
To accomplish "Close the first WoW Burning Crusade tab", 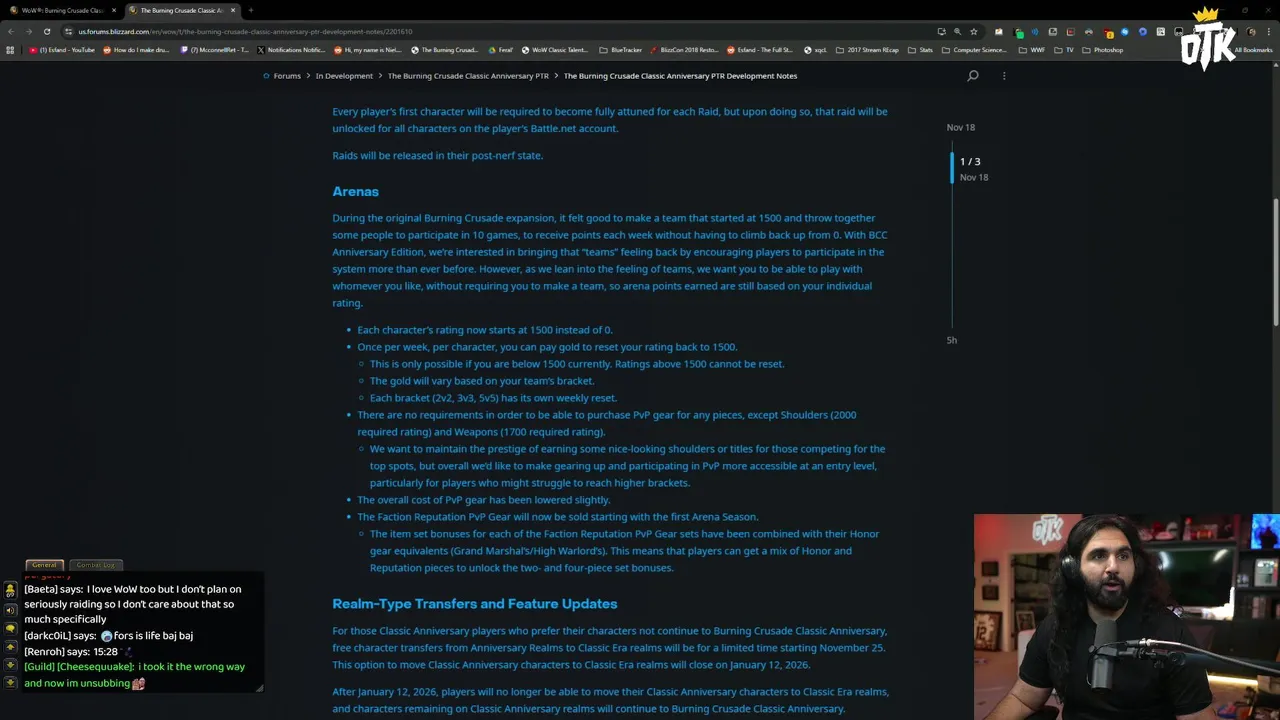I will (x=114, y=10).
